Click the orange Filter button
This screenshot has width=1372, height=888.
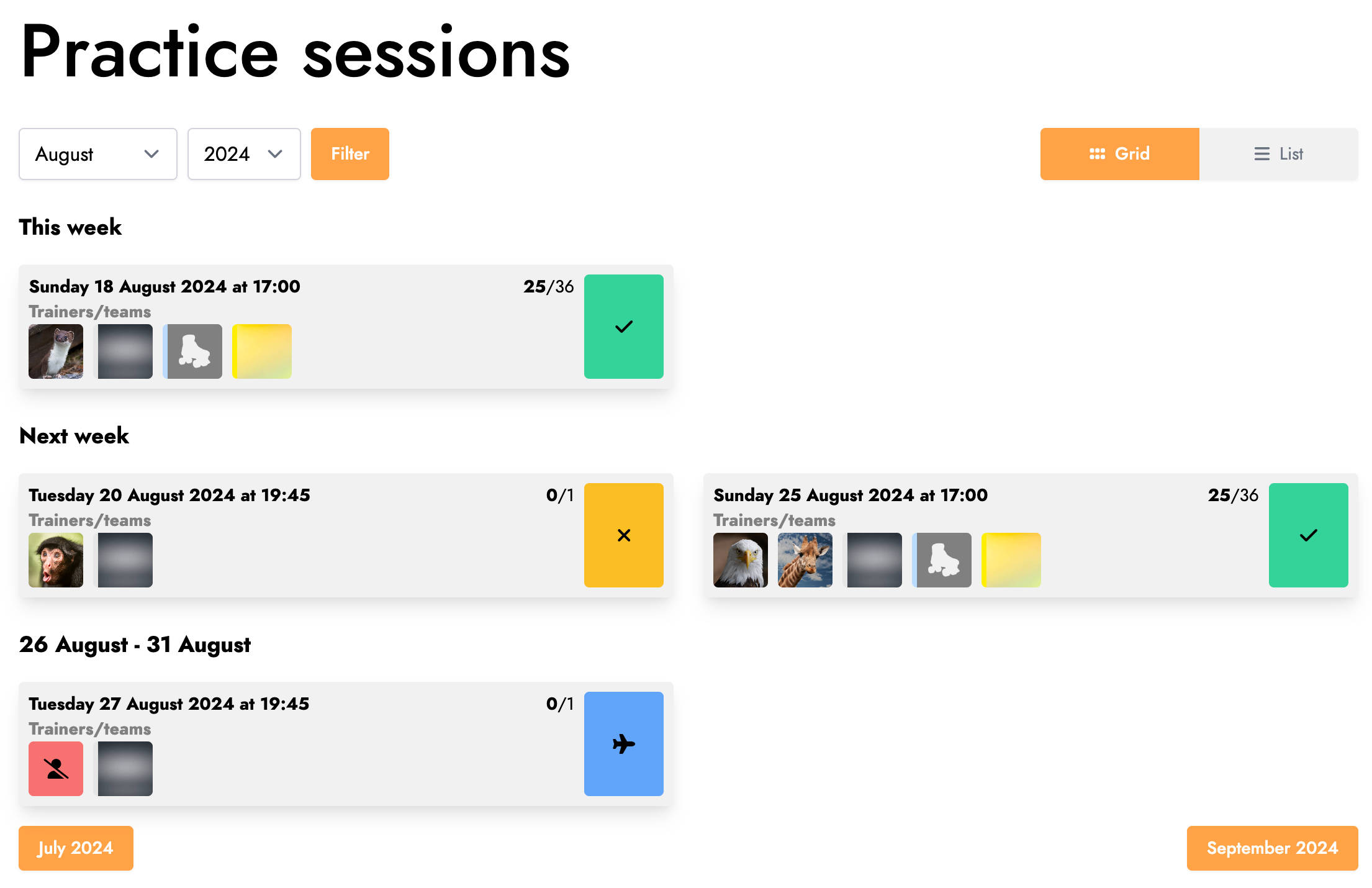(x=350, y=154)
